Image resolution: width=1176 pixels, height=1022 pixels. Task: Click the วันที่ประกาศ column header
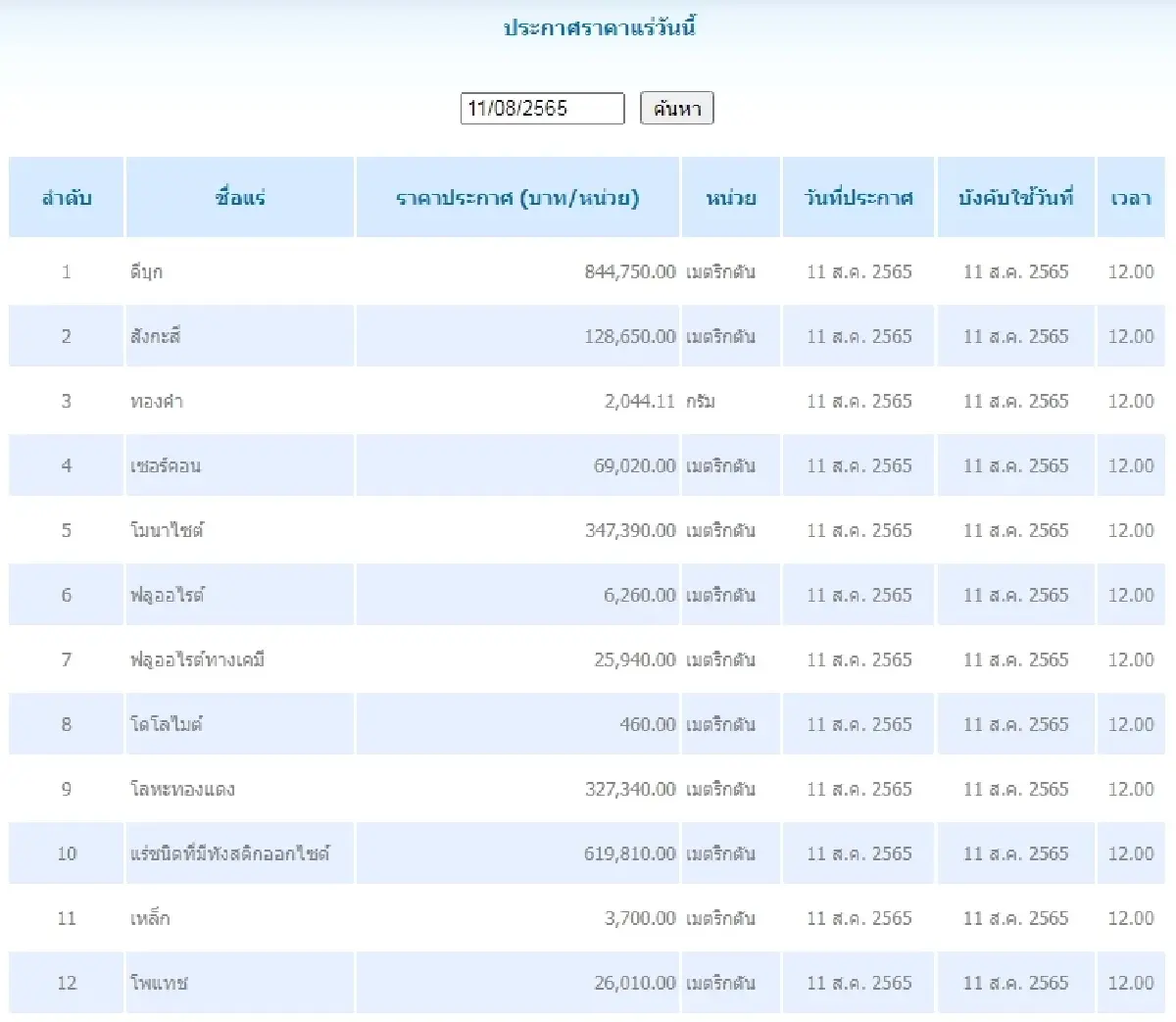[858, 198]
